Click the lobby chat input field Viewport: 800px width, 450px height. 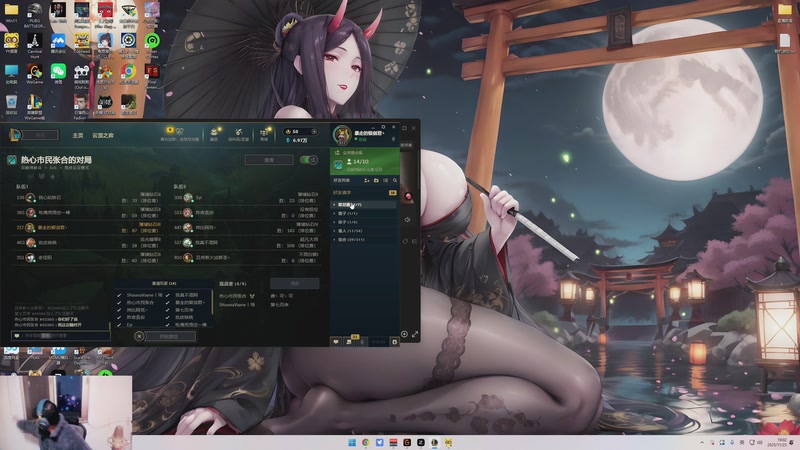click(x=61, y=336)
